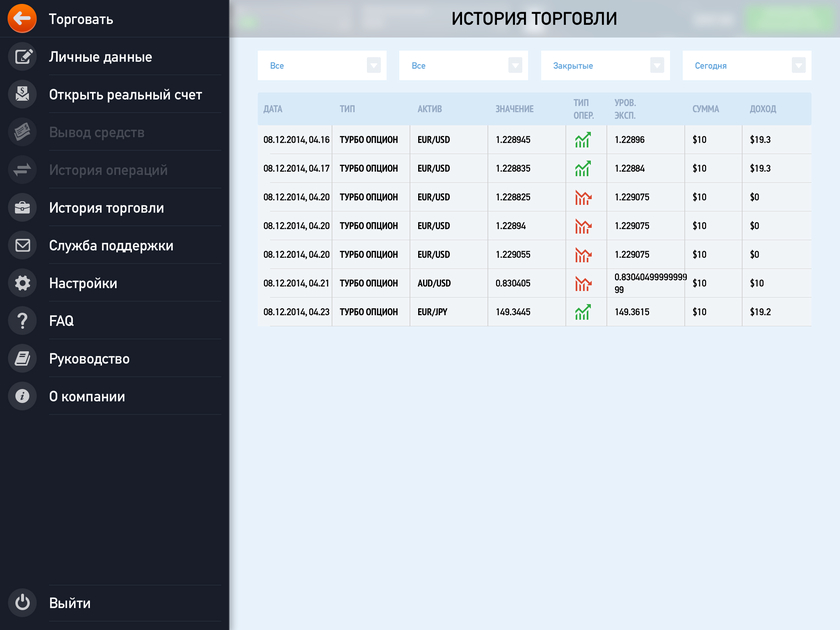Click expiry level '0.8304049999999999' cell
Image resolution: width=840 pixels, height=630 pixels.
pos(650,283)
